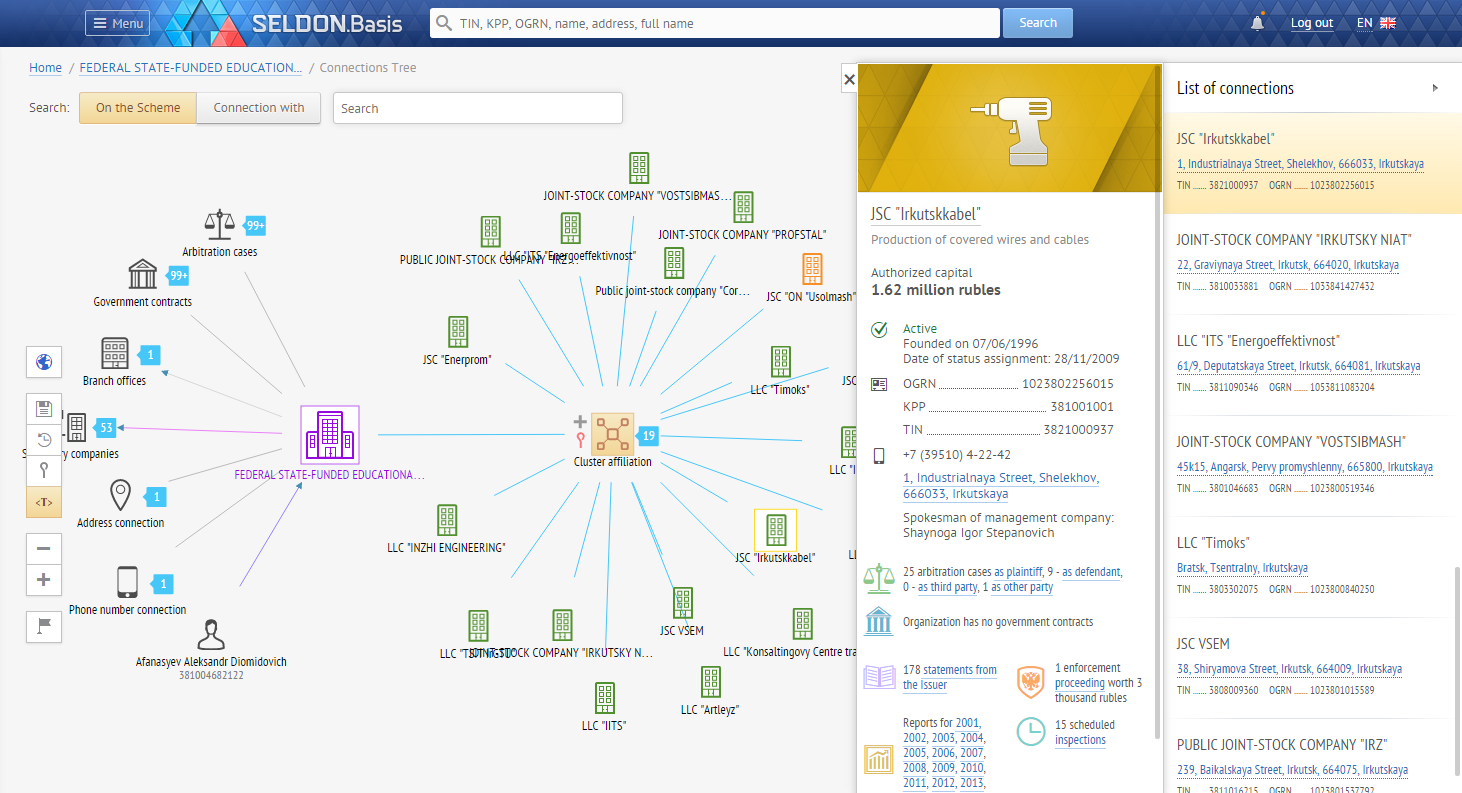
Task: Select the Phone number connection node
Action: point(127,582)
